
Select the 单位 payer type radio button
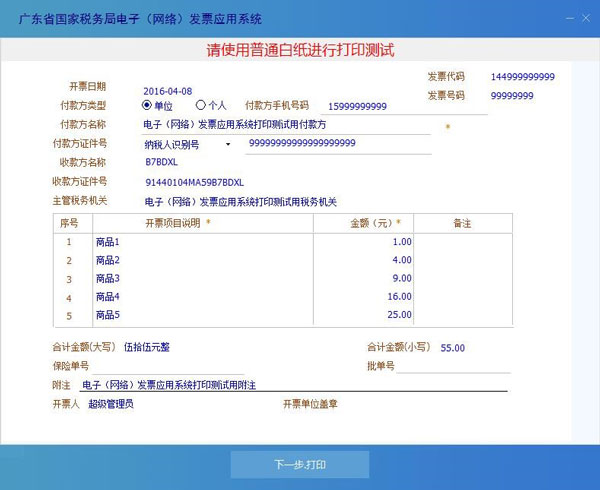point(147,105)
